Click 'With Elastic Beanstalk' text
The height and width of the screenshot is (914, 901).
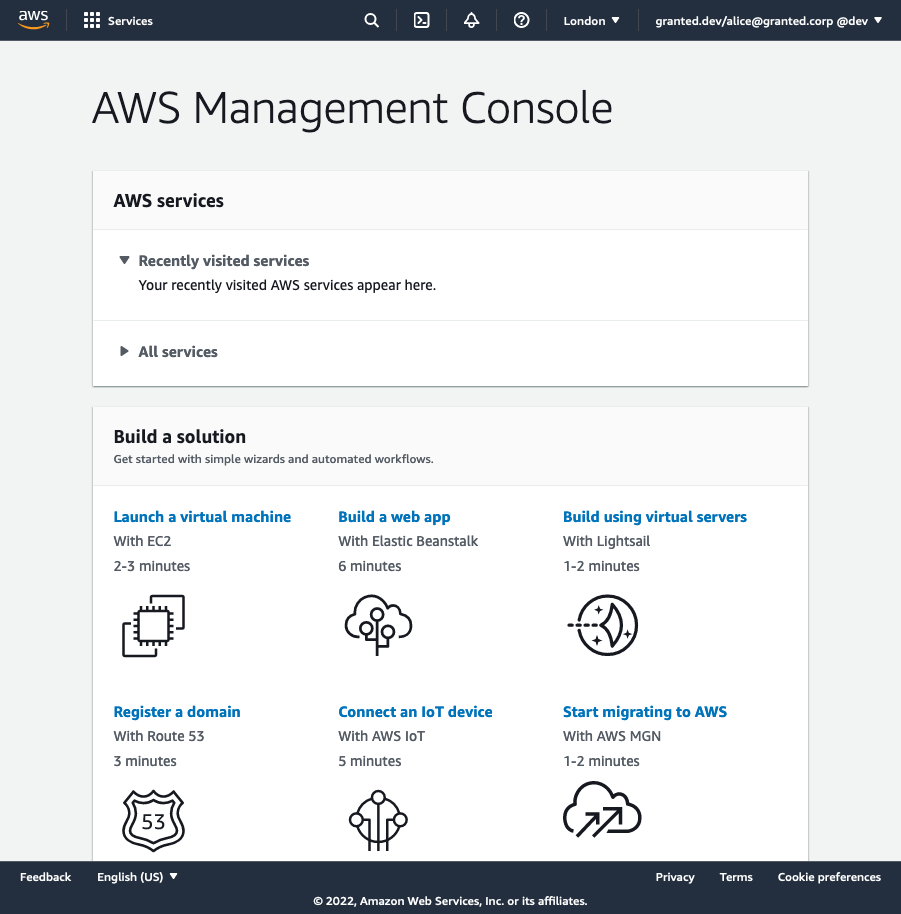408,542
